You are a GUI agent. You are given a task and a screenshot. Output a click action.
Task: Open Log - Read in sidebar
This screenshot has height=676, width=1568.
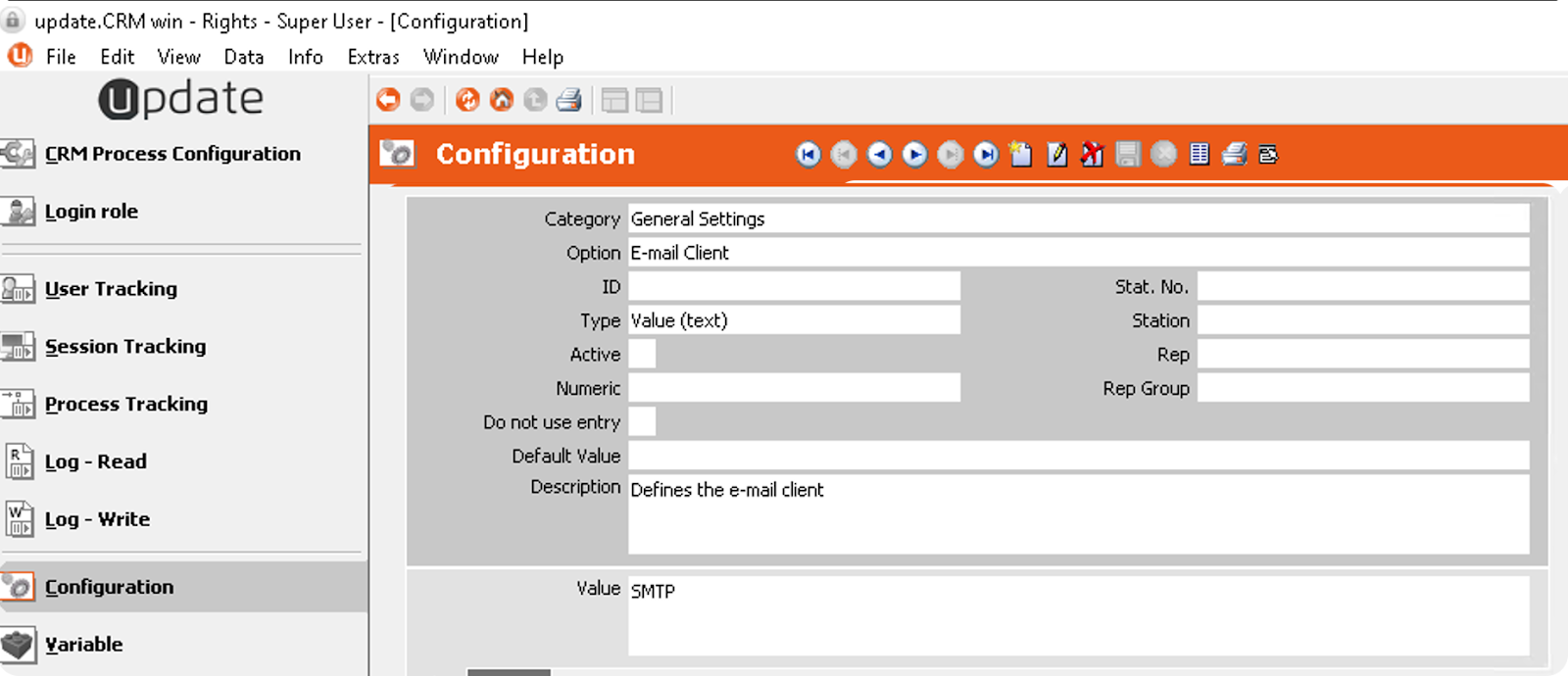96,461
